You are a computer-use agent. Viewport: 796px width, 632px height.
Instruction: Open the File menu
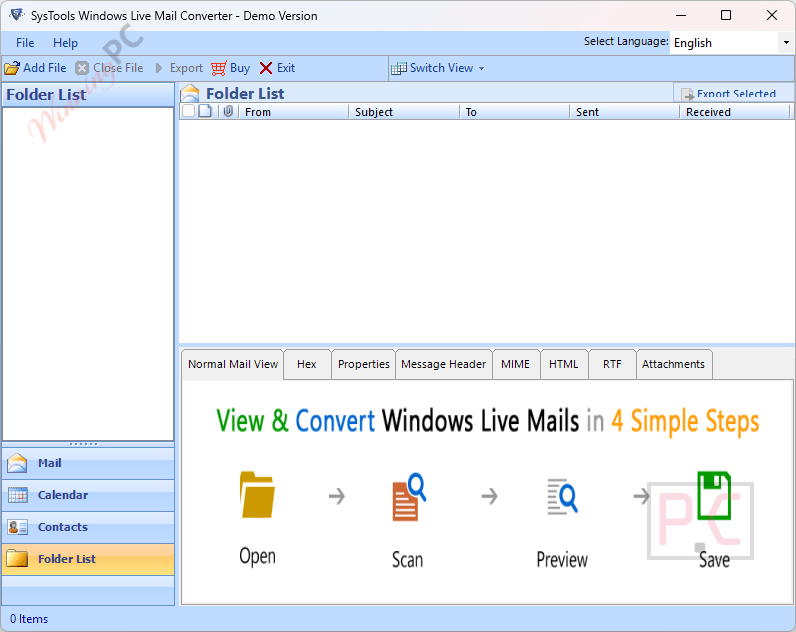click(25, 43)
